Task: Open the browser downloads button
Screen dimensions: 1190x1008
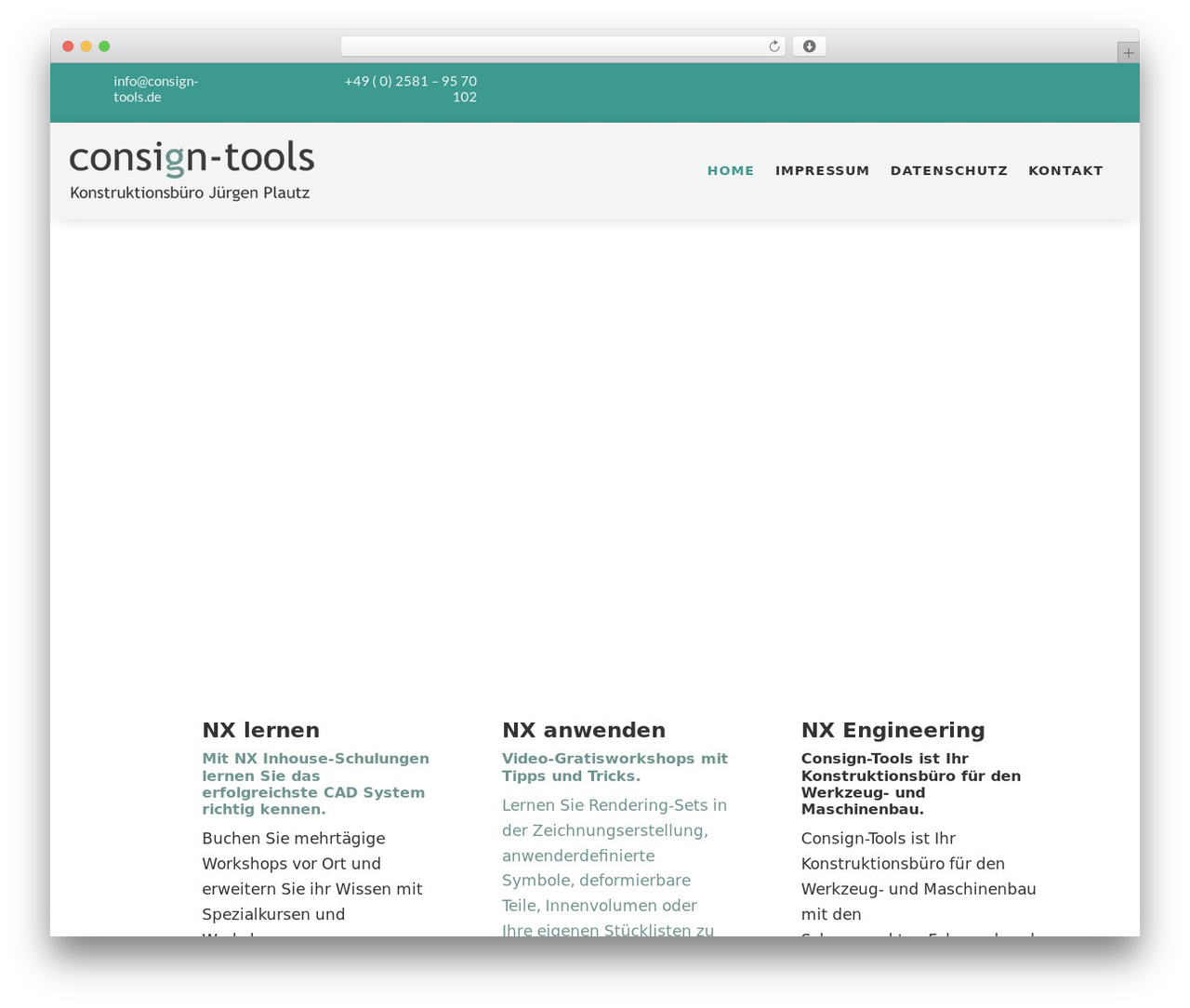Action: pos(809,46)
